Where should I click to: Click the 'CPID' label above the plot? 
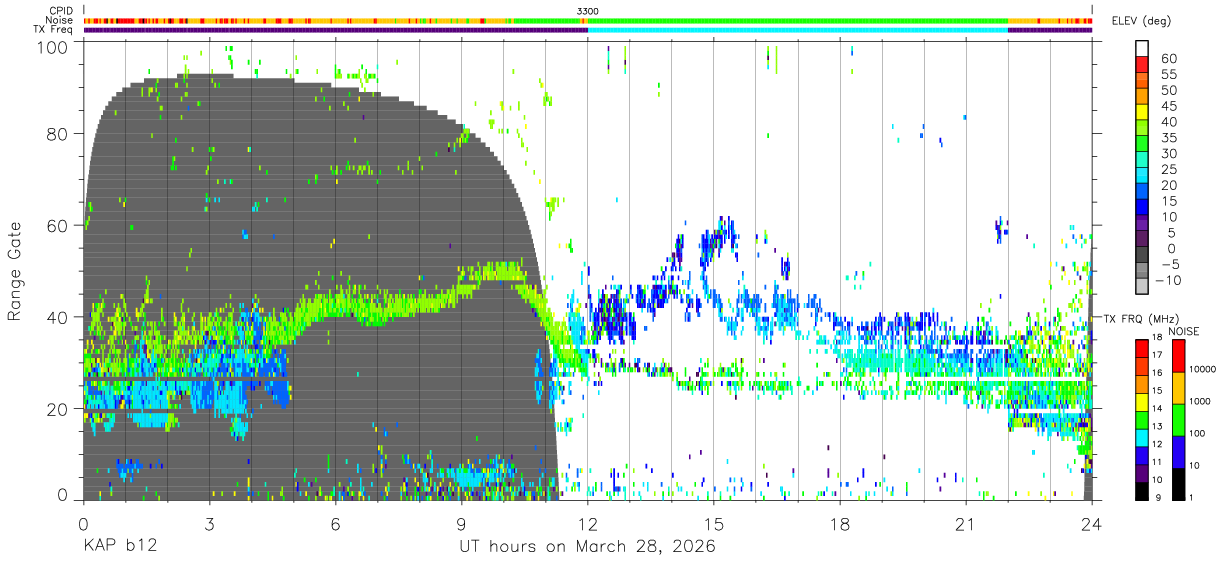click(60, 11)
